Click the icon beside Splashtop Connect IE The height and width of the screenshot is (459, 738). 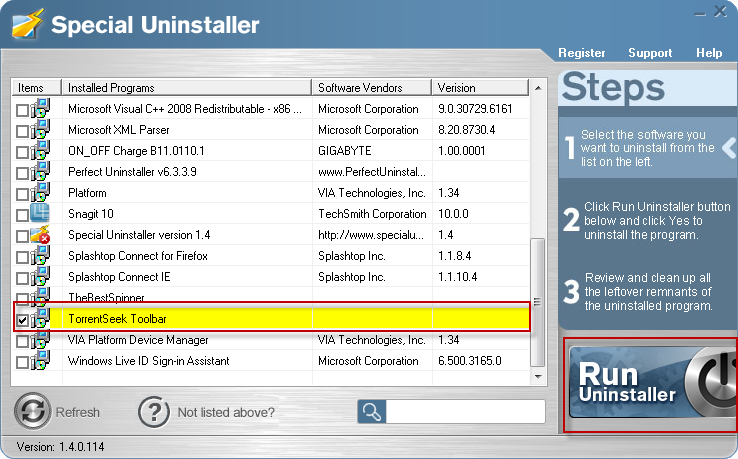pos(40,277)
